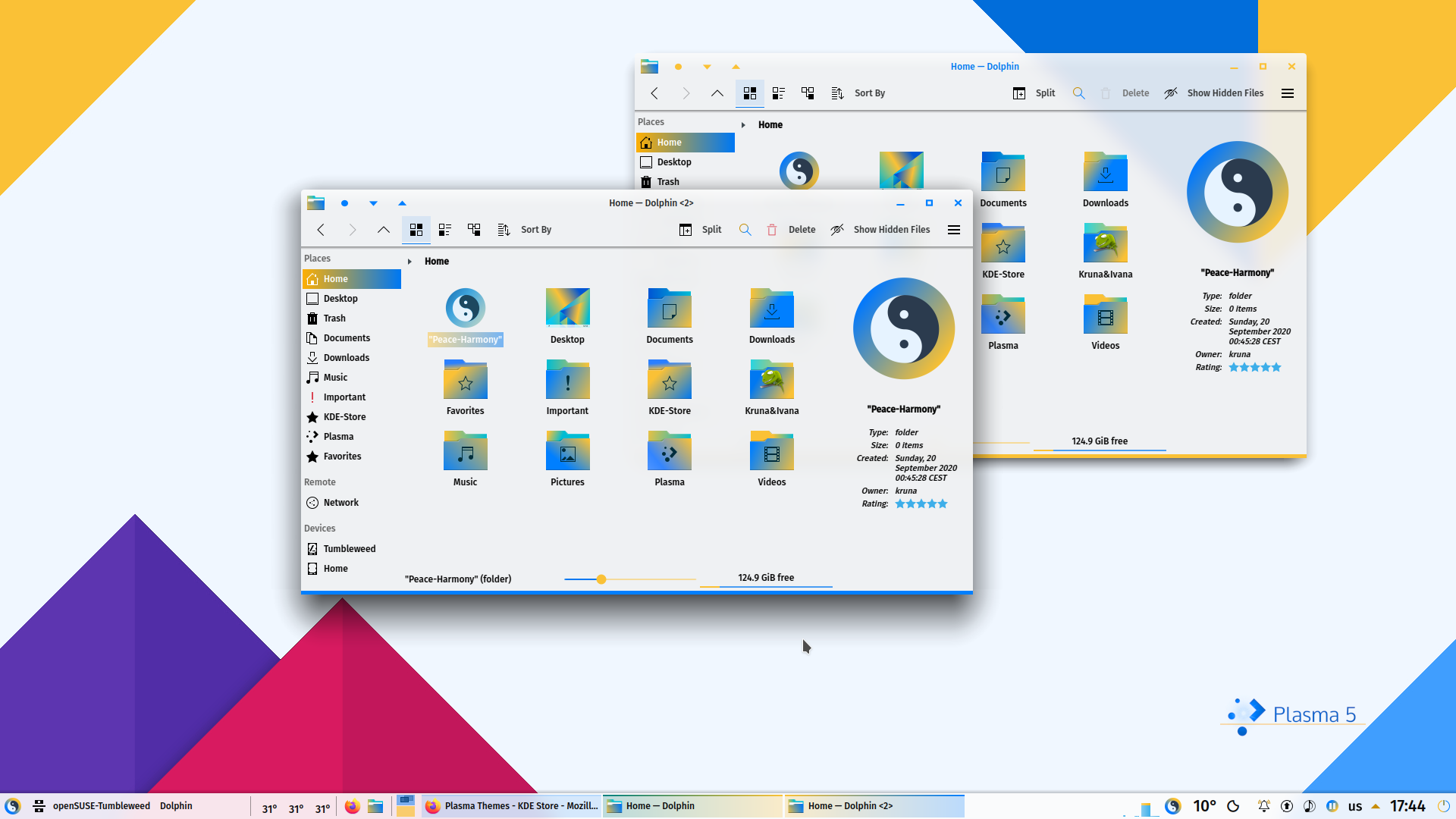Select Videos folder in Dolphin <2> view

click(772, 460)
